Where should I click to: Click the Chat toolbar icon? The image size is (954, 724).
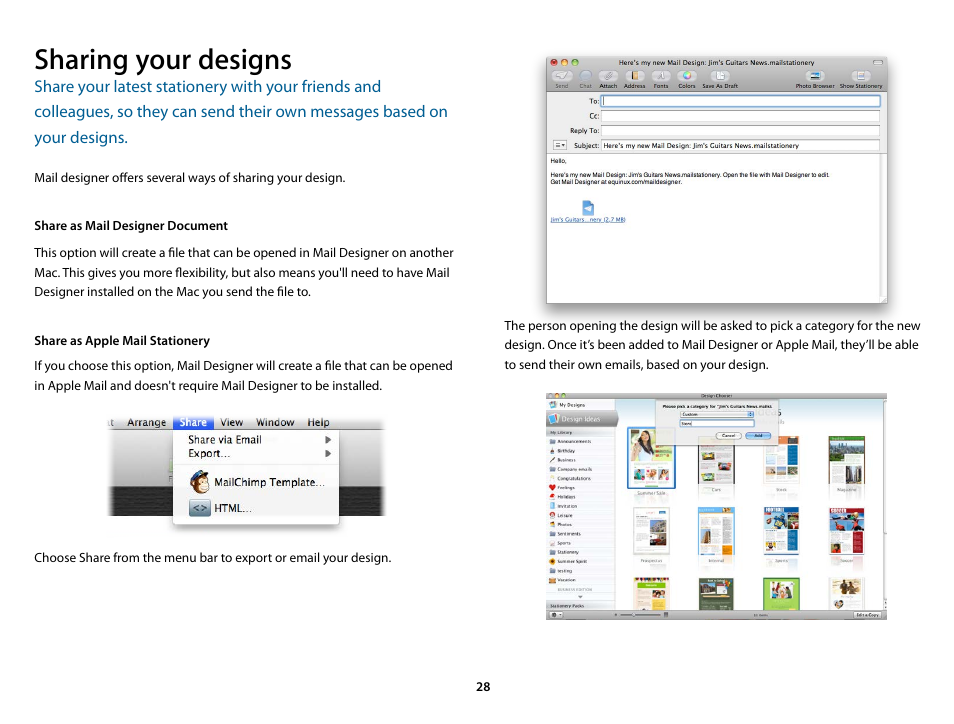pyautogui.click(x=585, y=76)
